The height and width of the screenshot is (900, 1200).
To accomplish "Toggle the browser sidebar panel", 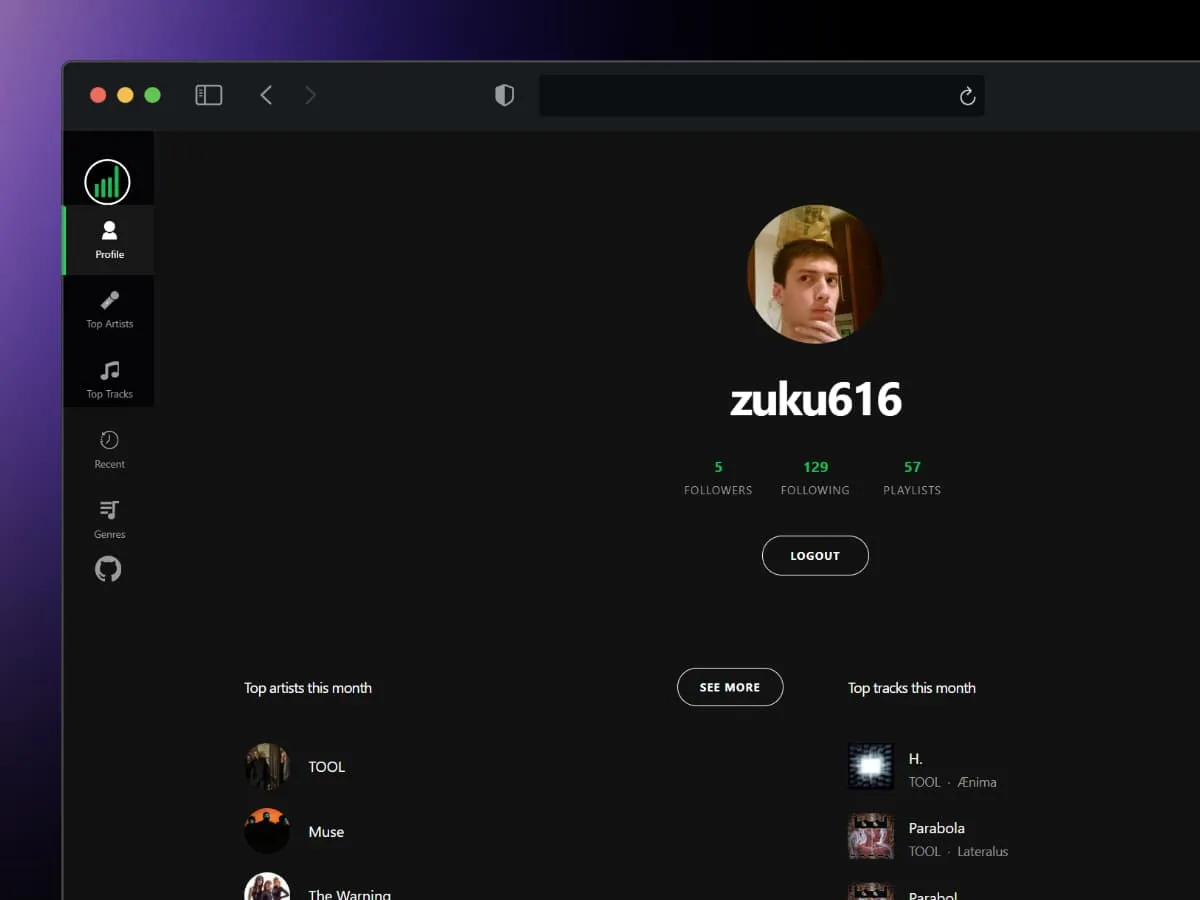I will pyautogui.click(x=208, y=95).
